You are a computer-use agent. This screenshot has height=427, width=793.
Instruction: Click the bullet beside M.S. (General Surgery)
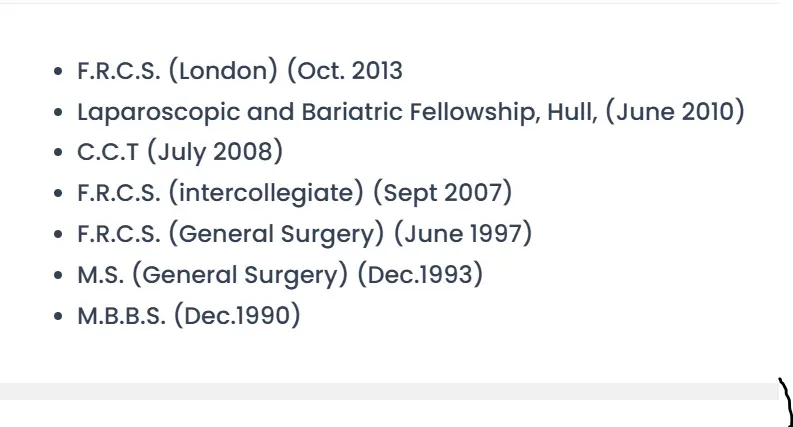[x=59, y=277]
